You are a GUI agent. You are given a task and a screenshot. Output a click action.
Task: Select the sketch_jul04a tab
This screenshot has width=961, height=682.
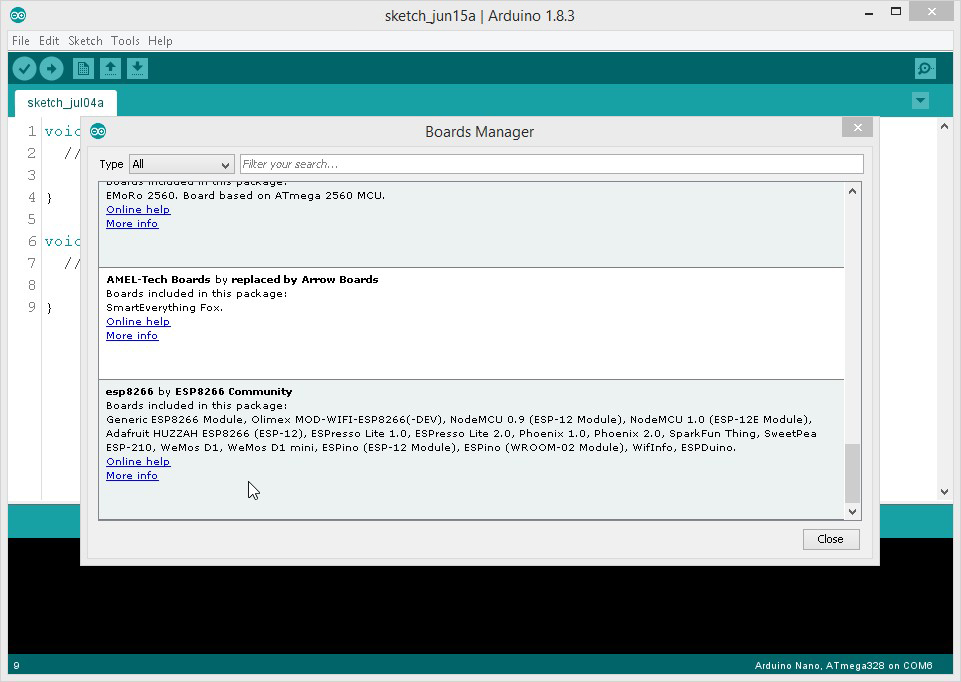(x=65, y=102)
